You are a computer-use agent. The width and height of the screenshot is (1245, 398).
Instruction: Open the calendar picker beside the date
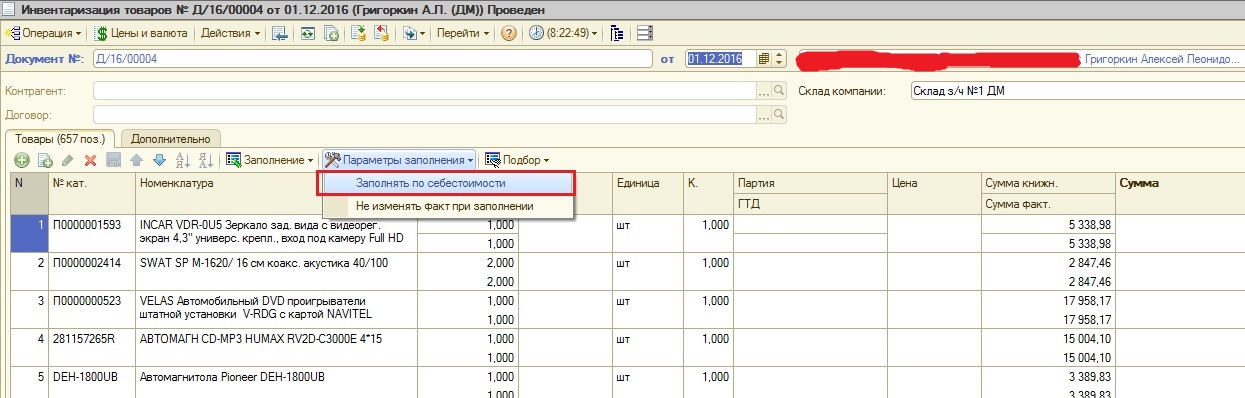[764, 59]
